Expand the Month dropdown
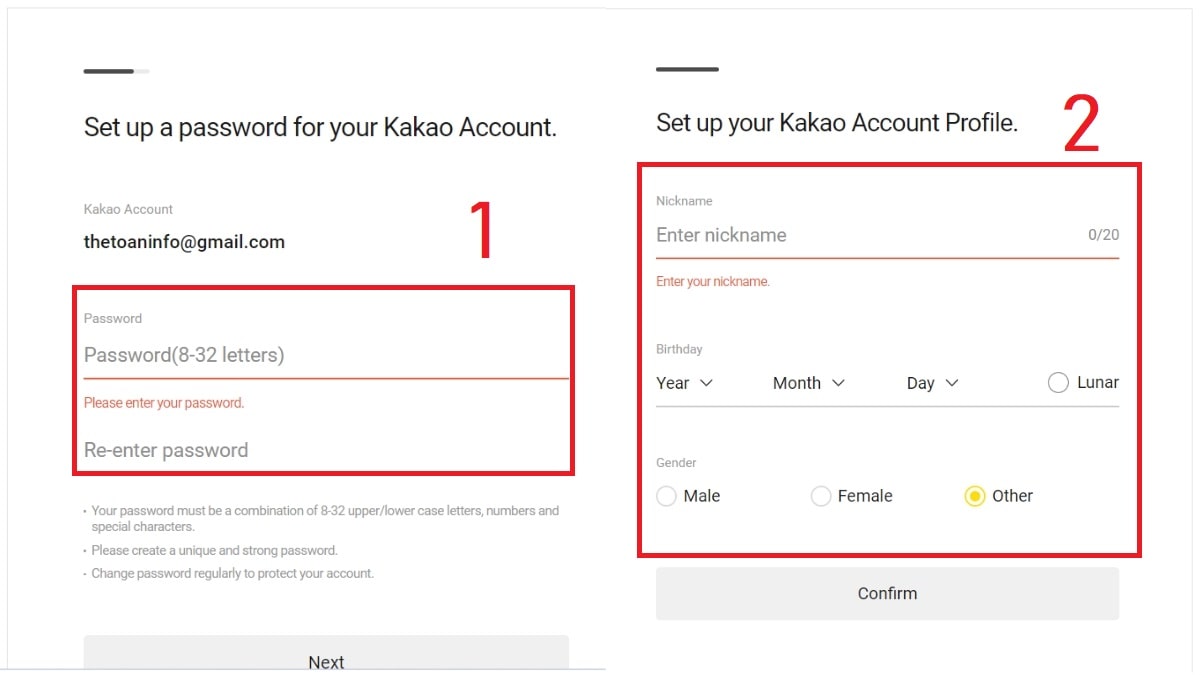The image size is (1200, 675). 808,383
